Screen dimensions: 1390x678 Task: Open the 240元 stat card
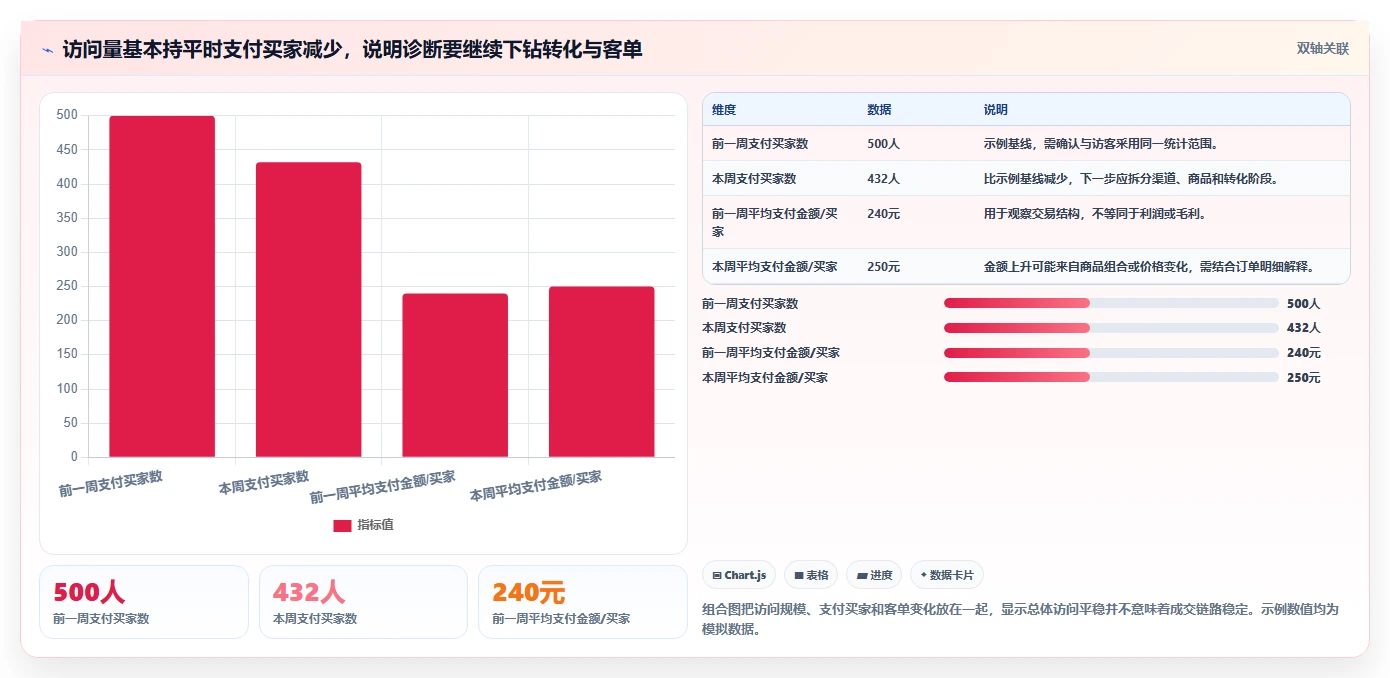(583, 602)
